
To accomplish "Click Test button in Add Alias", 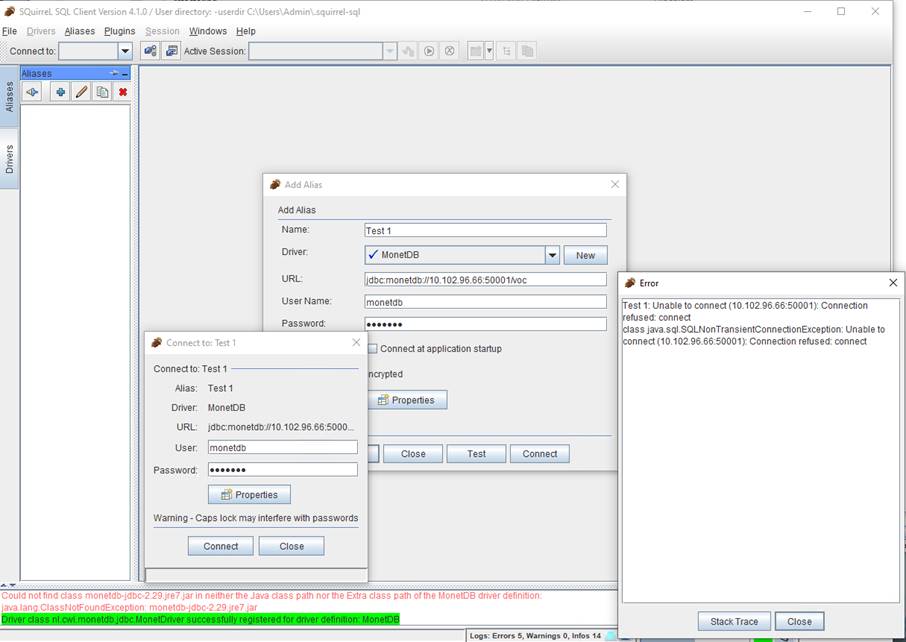I will [x=476, y=454].
